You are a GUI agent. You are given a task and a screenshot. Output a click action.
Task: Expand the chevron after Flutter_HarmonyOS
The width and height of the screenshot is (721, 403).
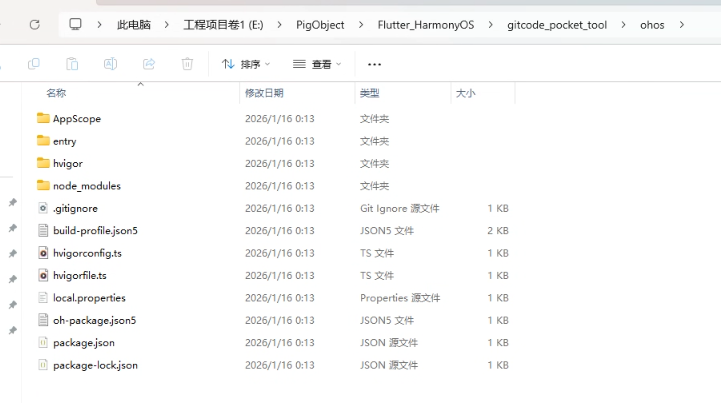click(490, 25)
